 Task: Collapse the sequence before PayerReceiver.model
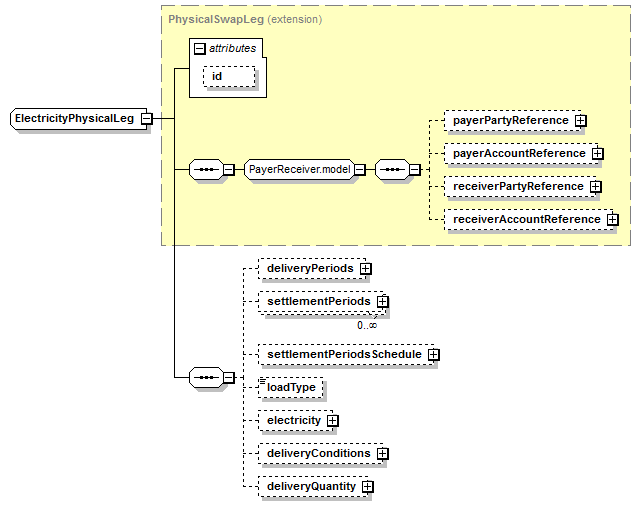pyautogui.click(x=229, y=169)
